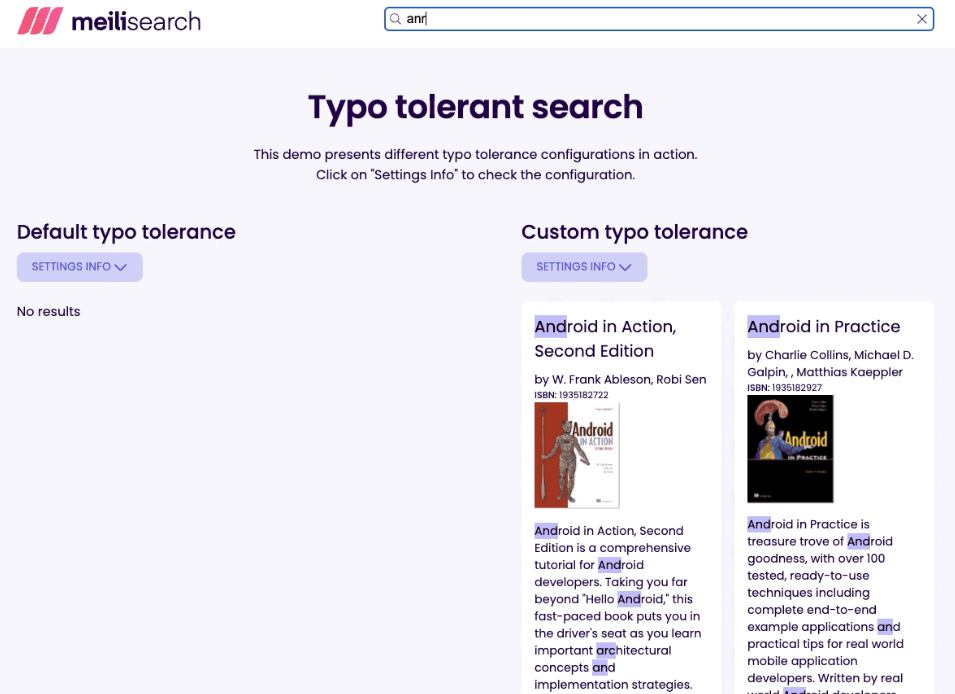Screen dimensions: 955x694
Task: Open 'Android in Action, Second Edition' title
Action: pos(605,338)
